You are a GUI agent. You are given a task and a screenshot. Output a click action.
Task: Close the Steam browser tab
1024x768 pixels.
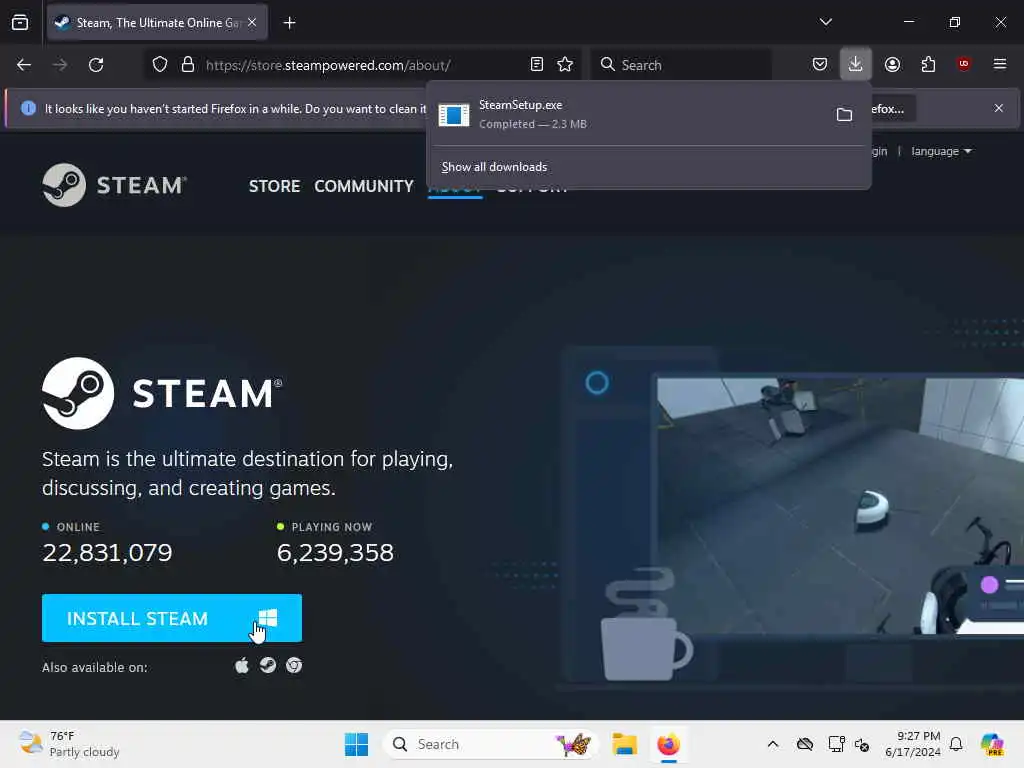pos(252,22)
